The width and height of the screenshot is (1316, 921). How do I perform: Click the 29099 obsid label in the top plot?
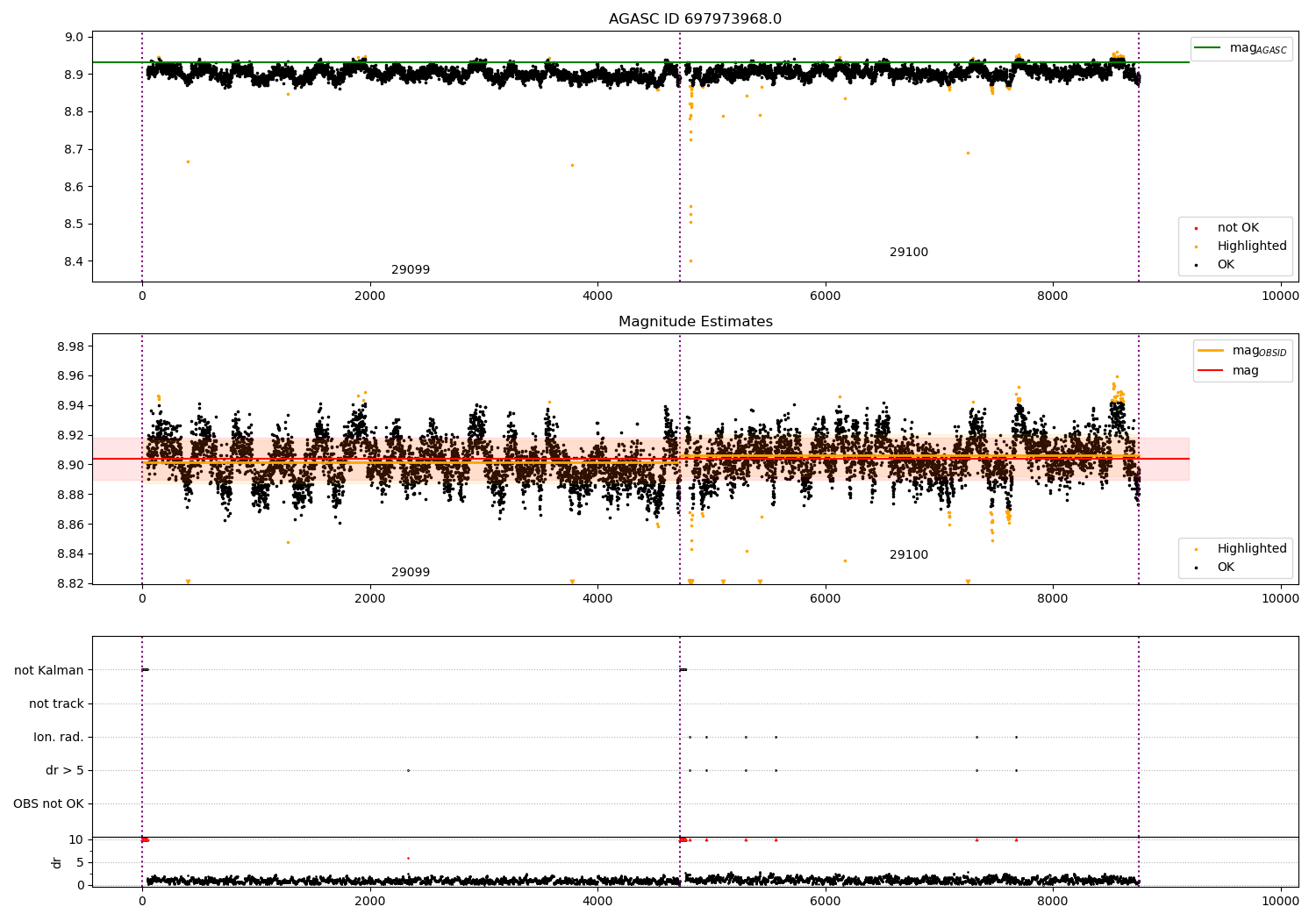coord(411,270)
